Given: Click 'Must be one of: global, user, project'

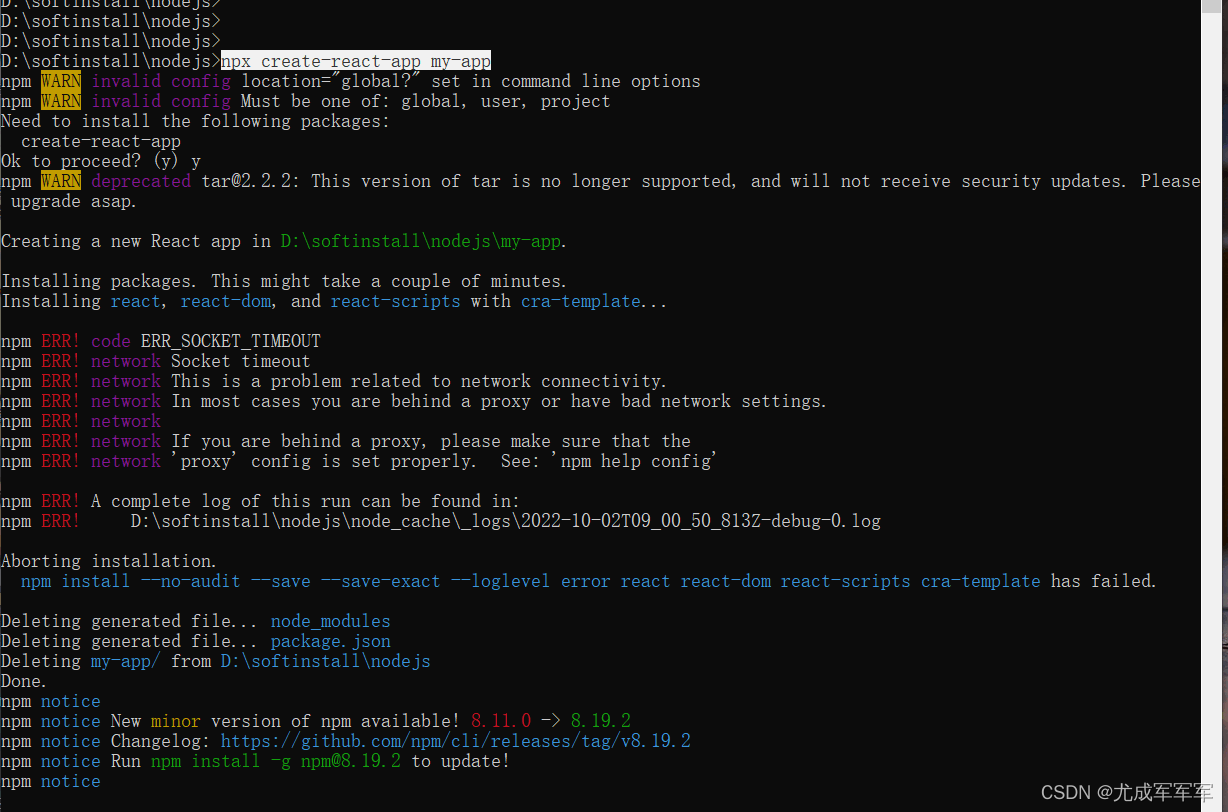Looking at the screenshot, I should click(x=426, y=101).
